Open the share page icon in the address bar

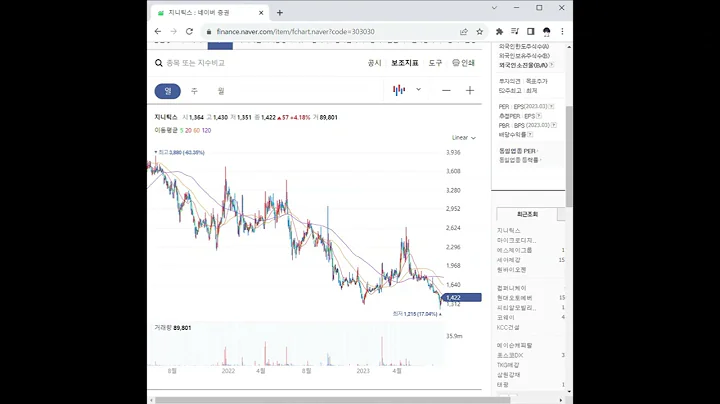point(464,32)
